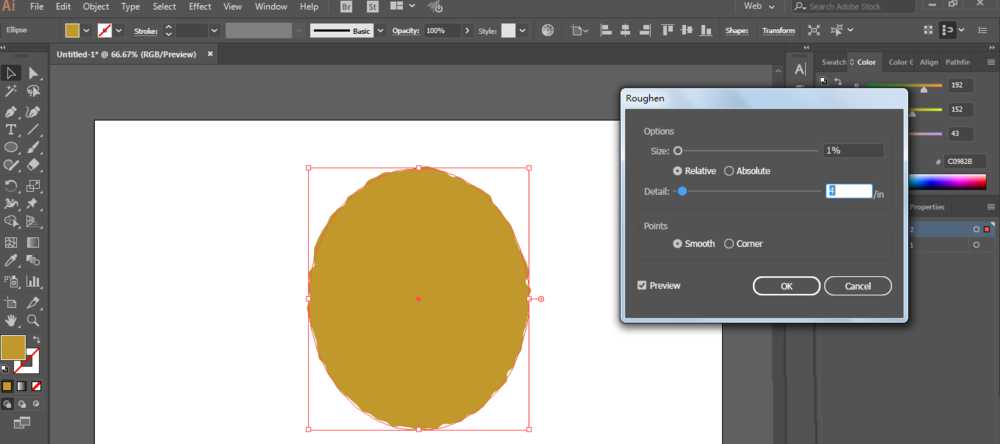Open the fill color dropdown arrow

point(86,31)
